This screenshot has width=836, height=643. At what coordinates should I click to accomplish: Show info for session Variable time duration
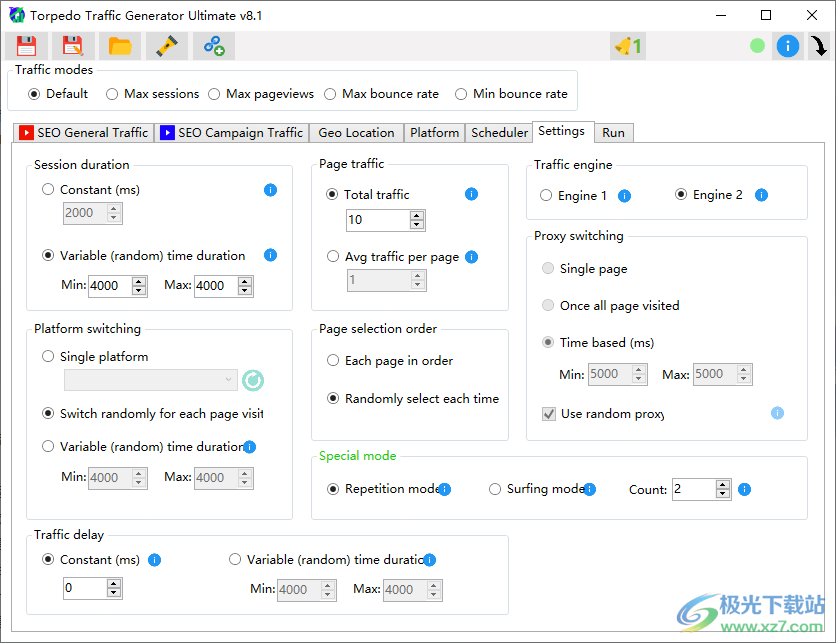[x=270, y=255]
